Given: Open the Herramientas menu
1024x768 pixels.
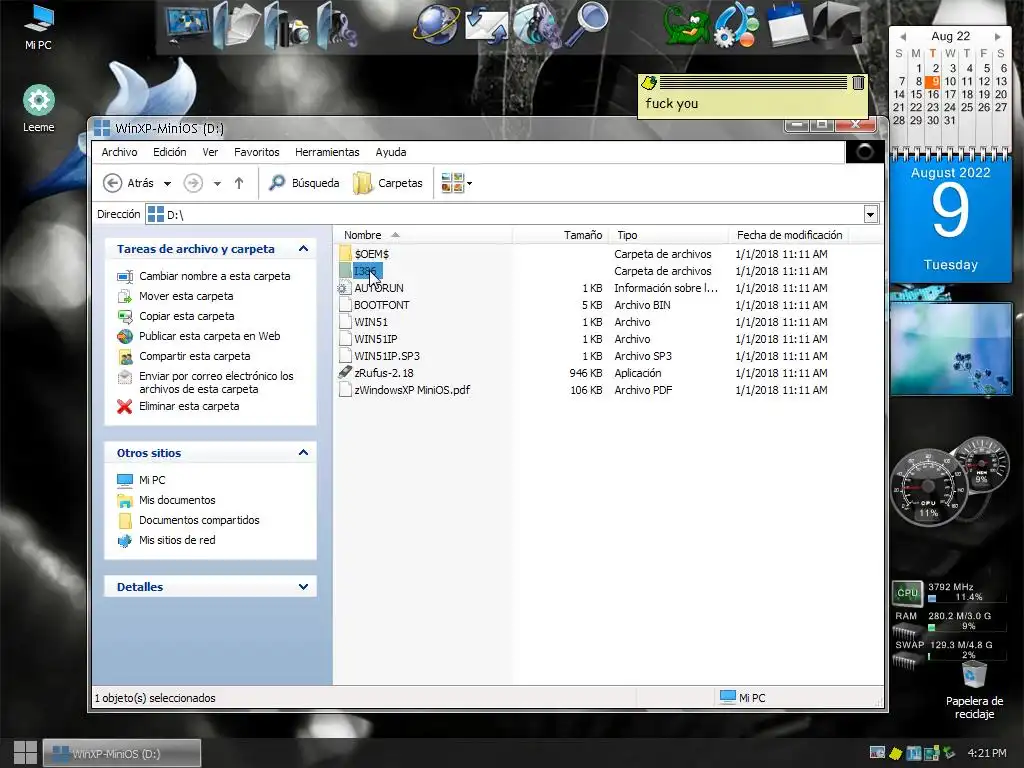Looking at the screenshot, I should pyautogui.click(x=327, y=152).
